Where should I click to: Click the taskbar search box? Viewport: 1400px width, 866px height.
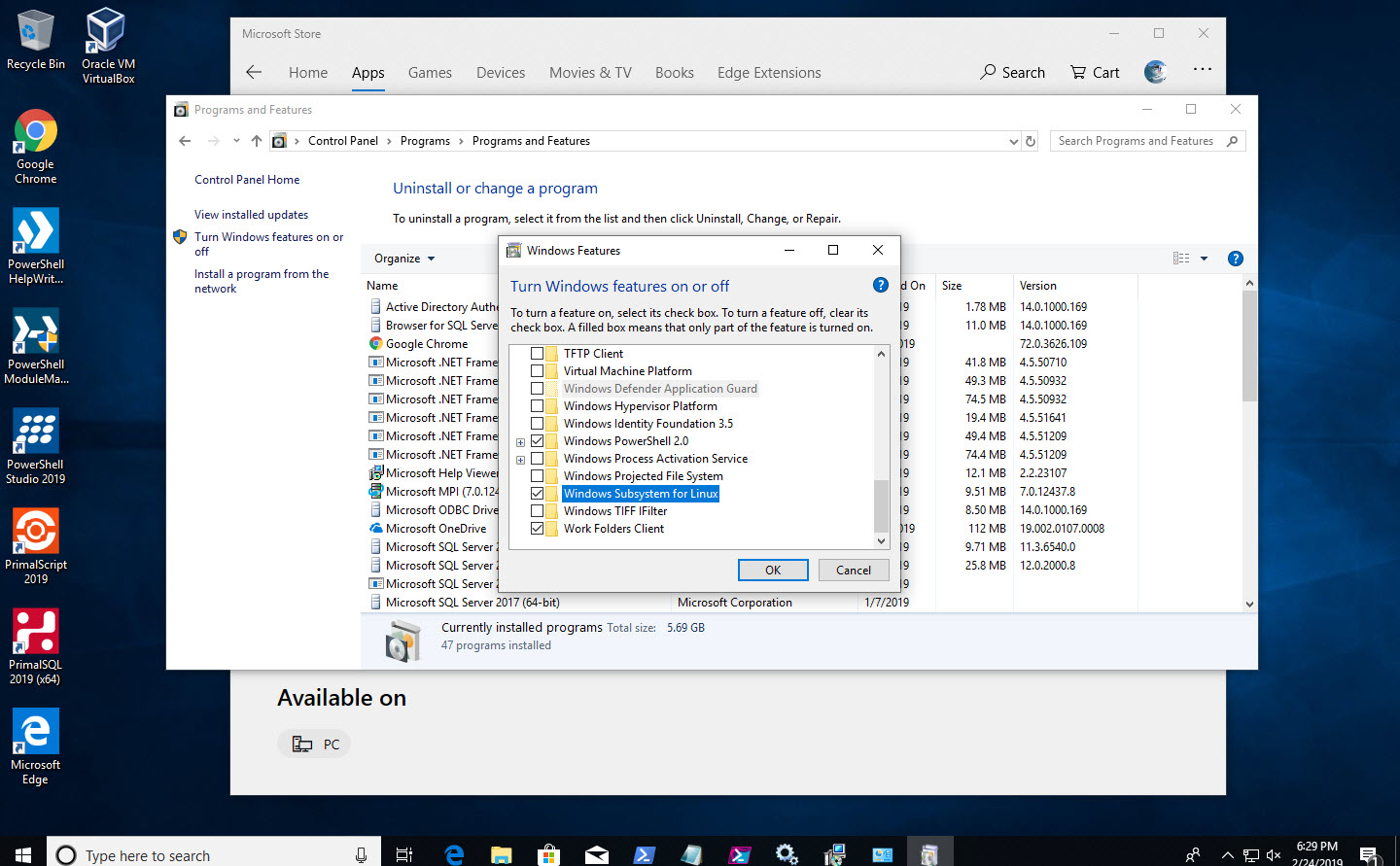coord(214,854)
